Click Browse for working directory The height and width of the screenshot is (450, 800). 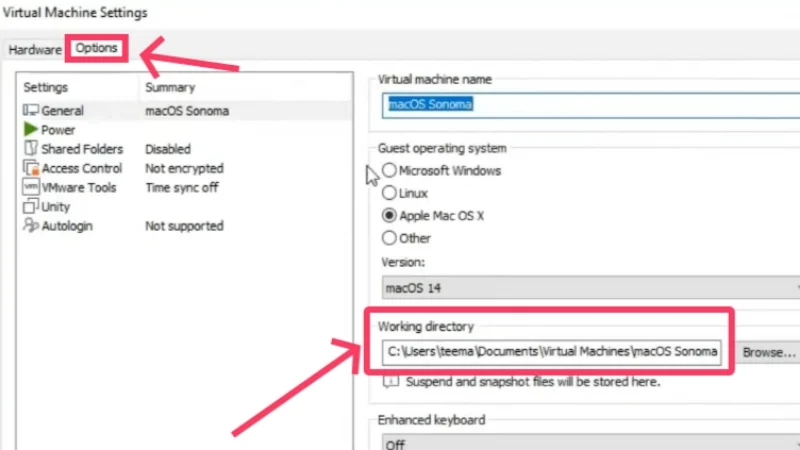pos(768,353)
